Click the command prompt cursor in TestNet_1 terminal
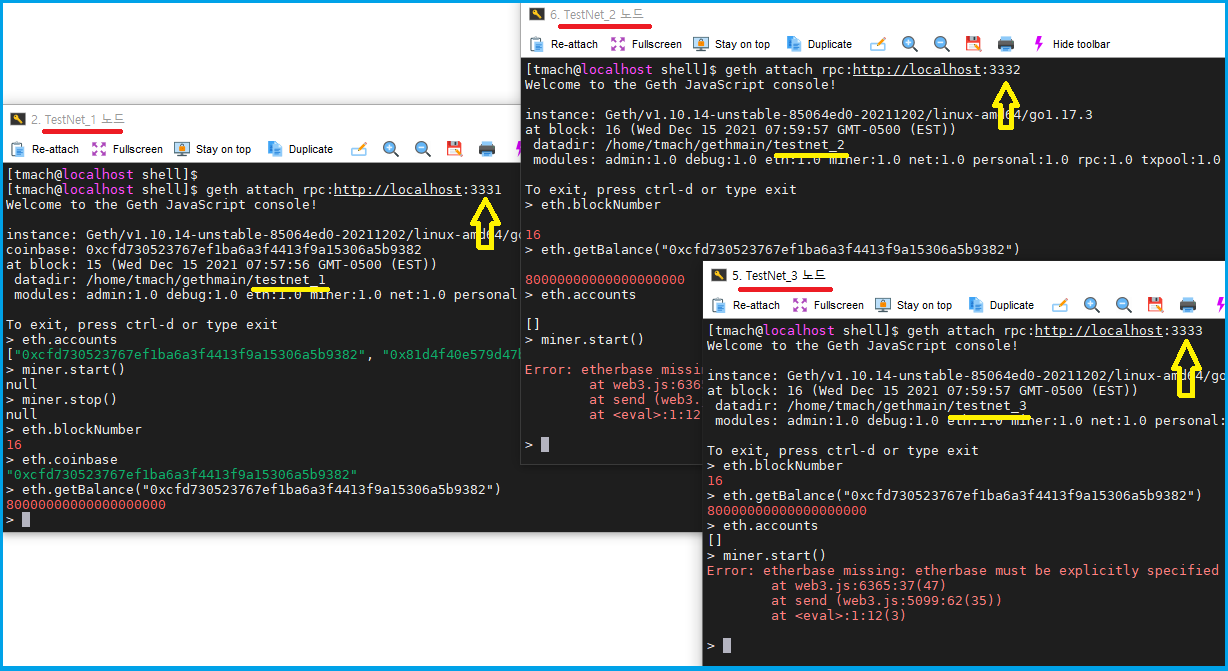The width and height of the screenshot is (1228, 671). 26,519
